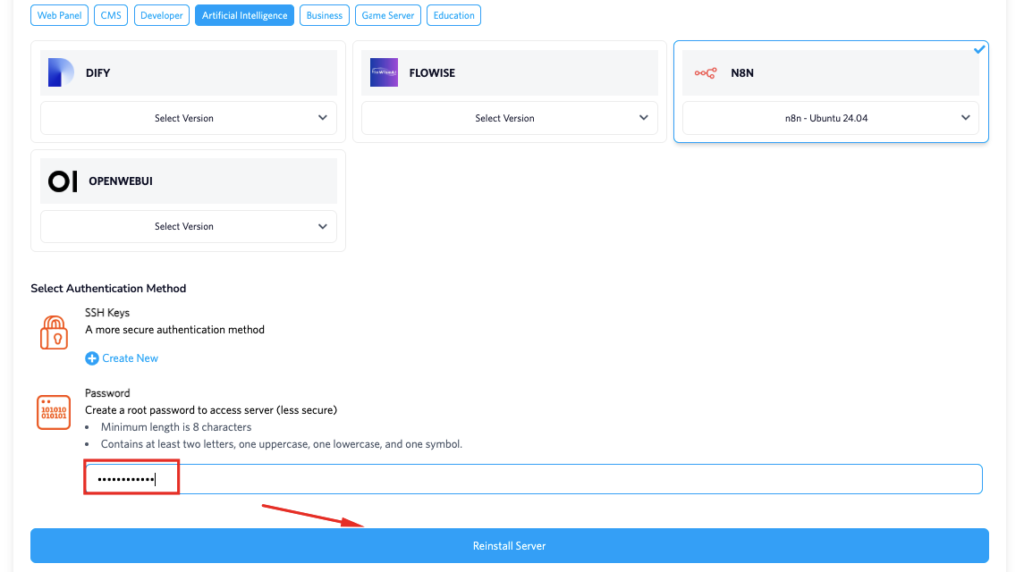Click the SSH Keys padlock icon

click(54, 332)
